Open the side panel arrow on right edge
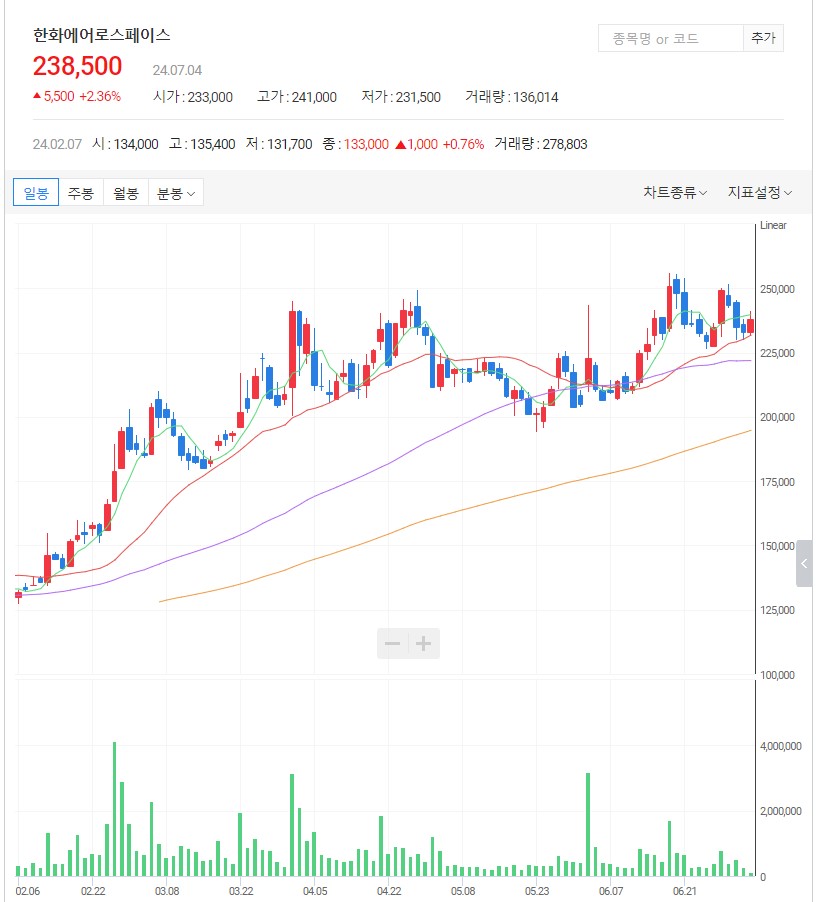Viewport: 817px width, 902px height. pyautogui.click(x=805, y=564)
